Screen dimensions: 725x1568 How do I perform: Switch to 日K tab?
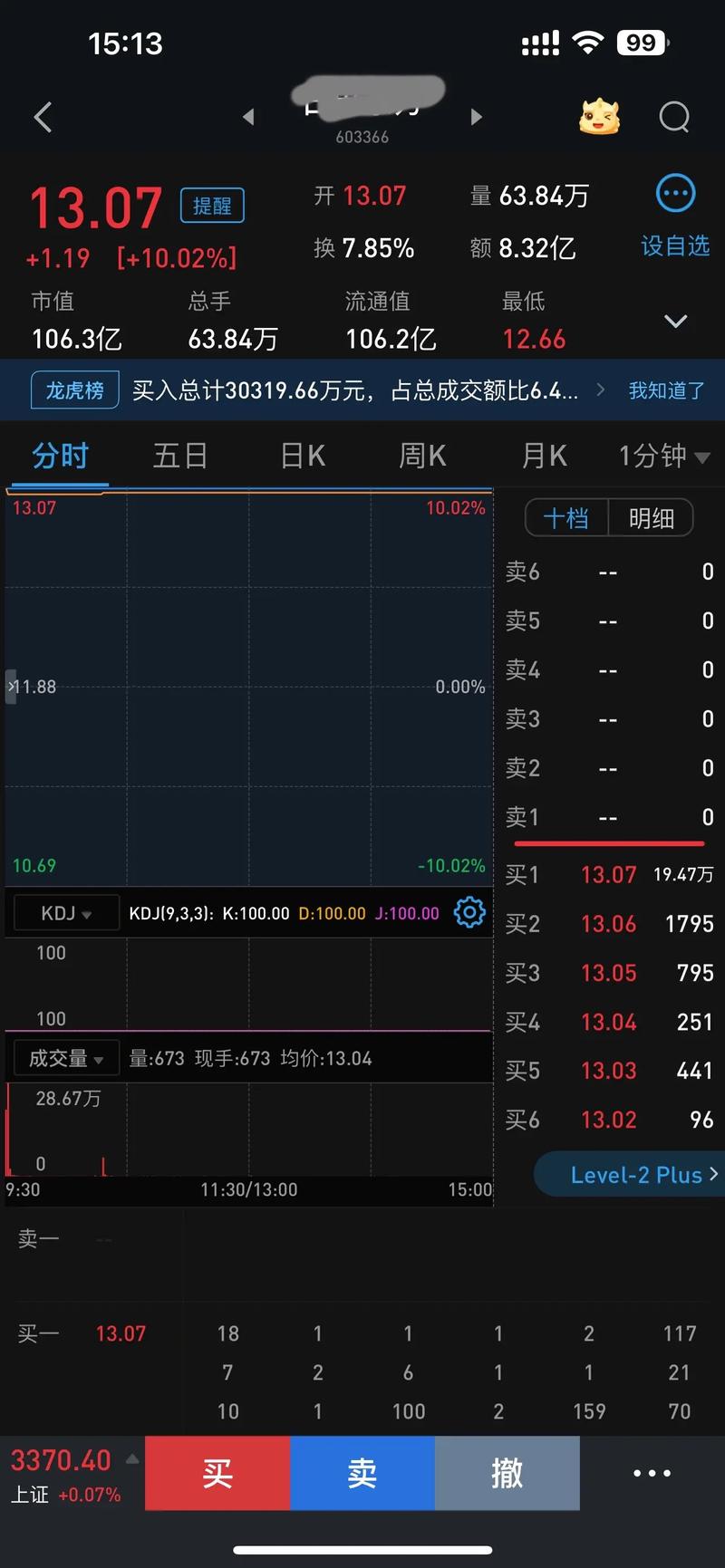pos(303,456)
